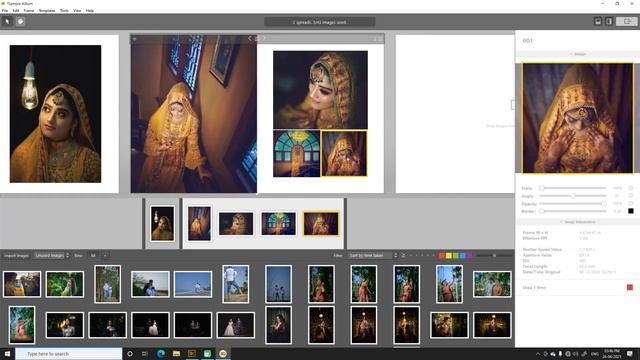Reset the Angle value icon
Screen dimensions: 640x360
[631, 196]
